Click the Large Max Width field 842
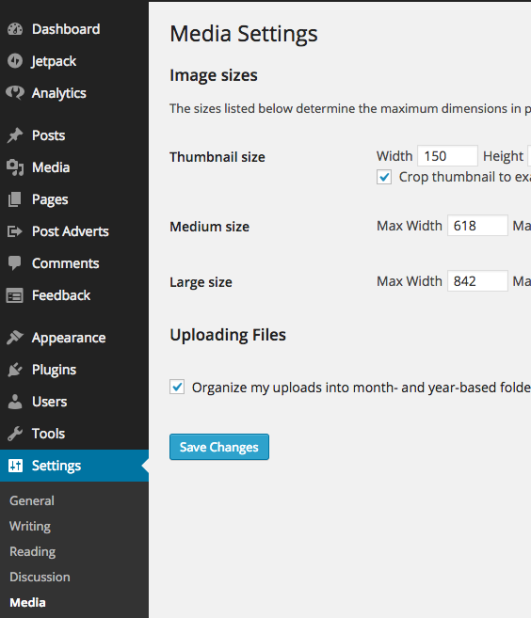Viewport: 531px width, 618px height. tap(477, 281)
